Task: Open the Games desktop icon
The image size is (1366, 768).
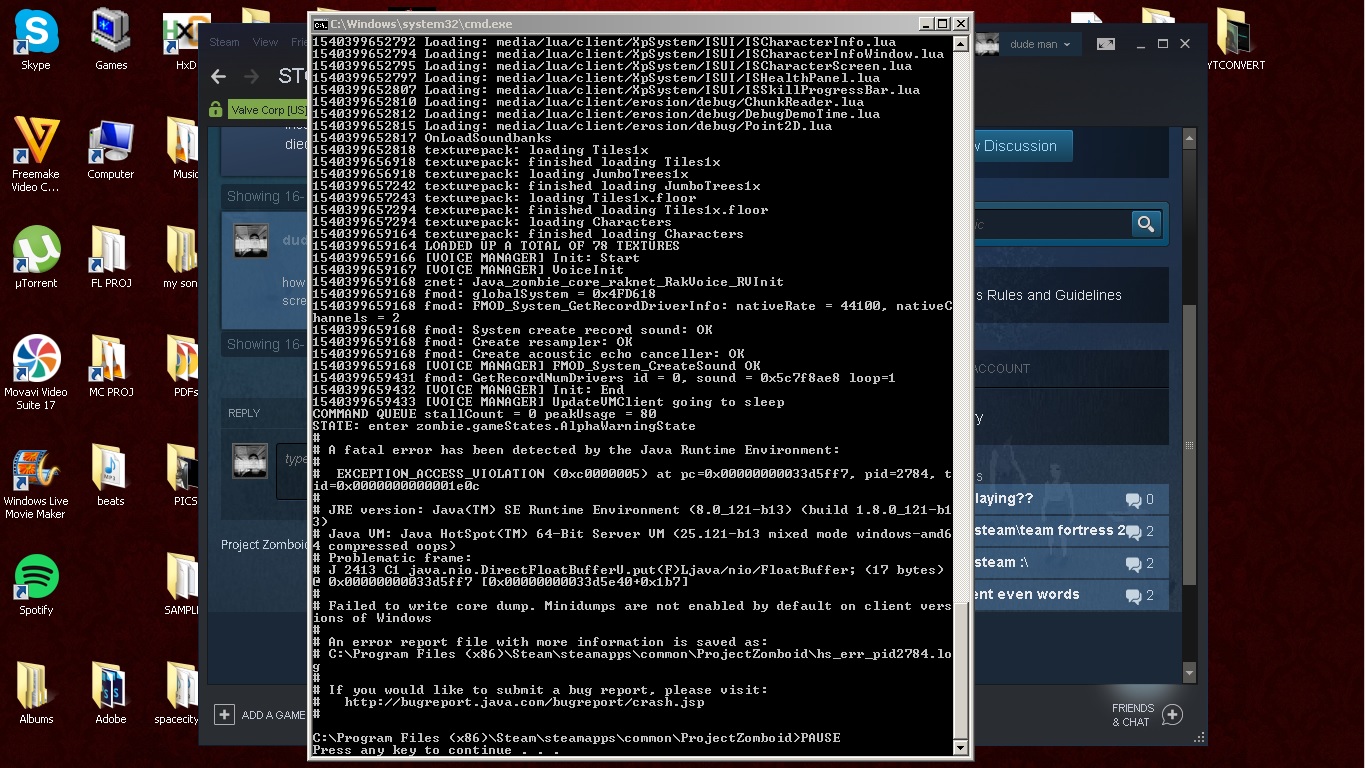Action: (111, 38)
